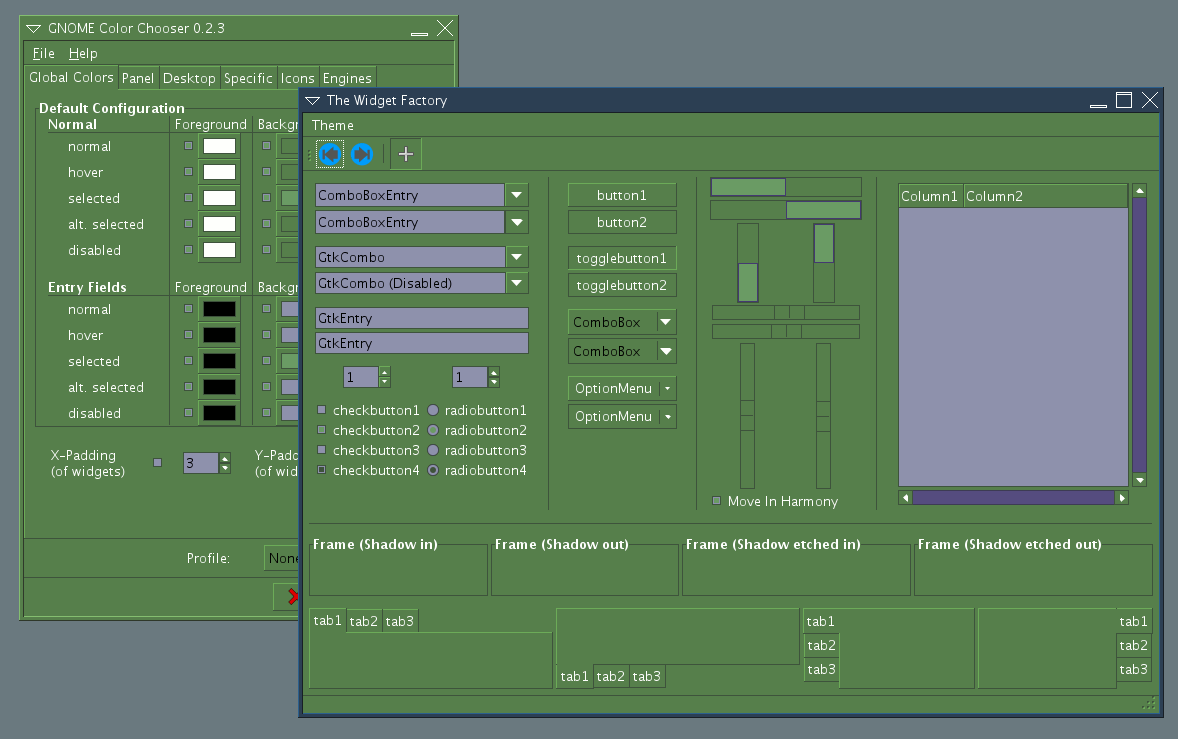Select radiobutton3
The height and width of the screenshot is (739, 1178).
click(x=433, y=450)
